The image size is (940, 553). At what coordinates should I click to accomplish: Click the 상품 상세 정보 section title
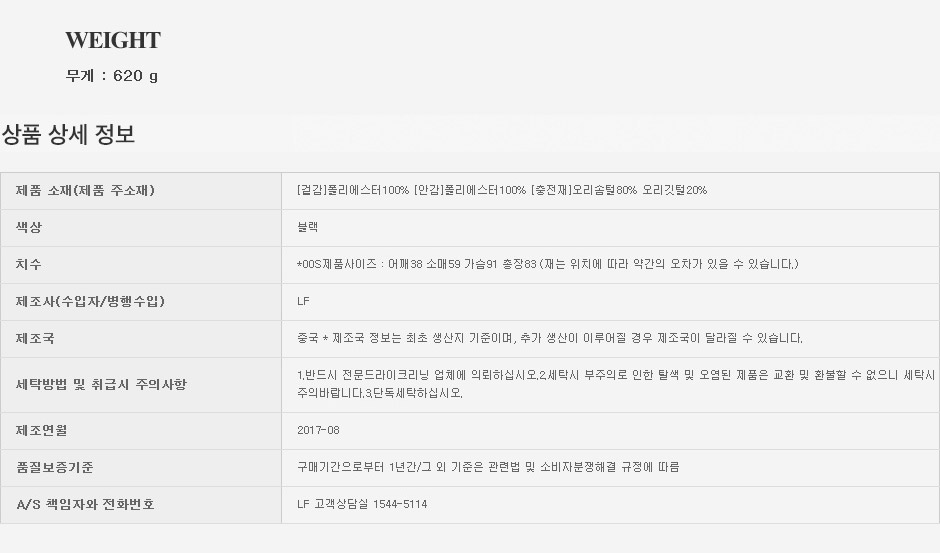click(68, 134)
